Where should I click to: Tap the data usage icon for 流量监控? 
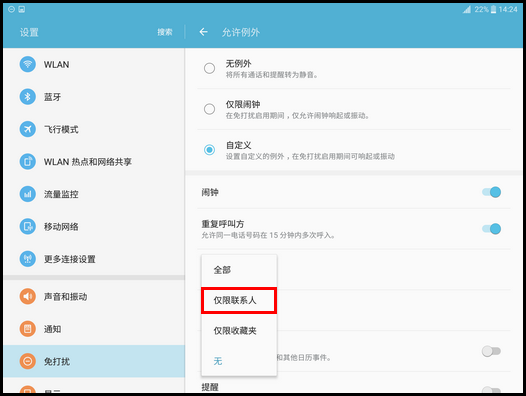coord(28,194)
